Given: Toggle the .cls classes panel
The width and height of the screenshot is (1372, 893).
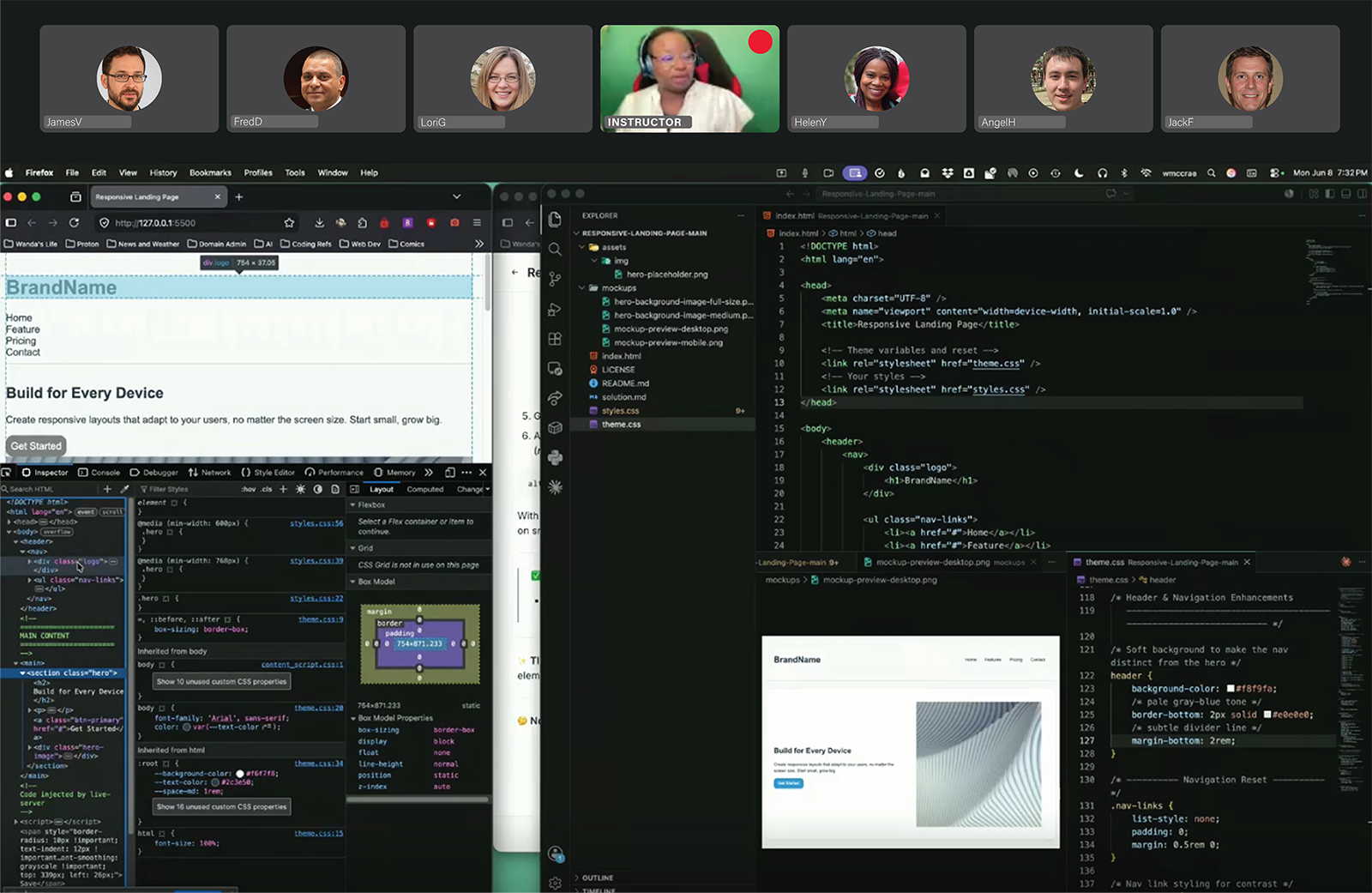Looking at the screenshot, I should (267, 489).
